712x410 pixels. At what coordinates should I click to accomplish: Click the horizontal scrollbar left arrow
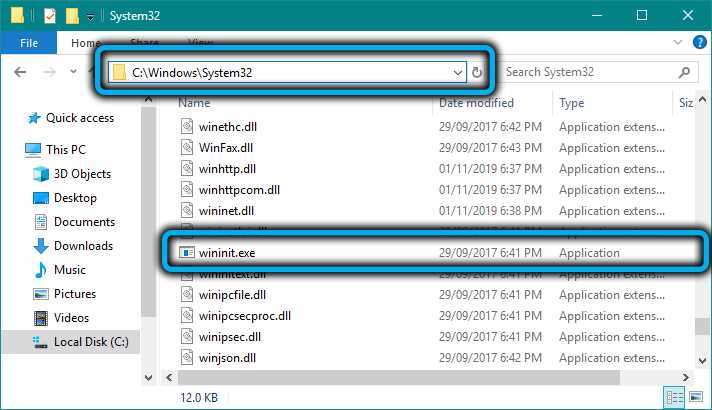[169, 377]
